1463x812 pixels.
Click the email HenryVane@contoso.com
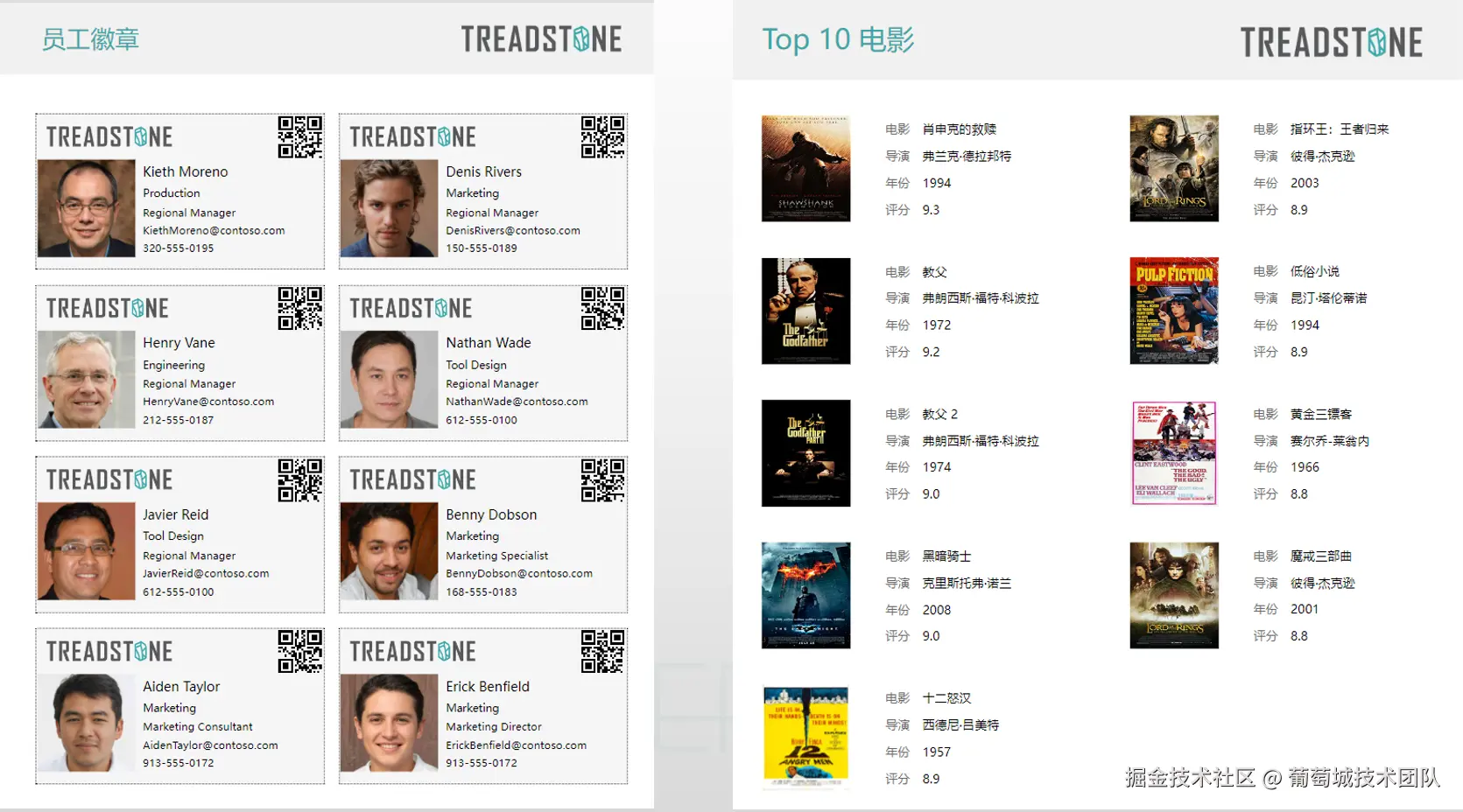[208, 402]
